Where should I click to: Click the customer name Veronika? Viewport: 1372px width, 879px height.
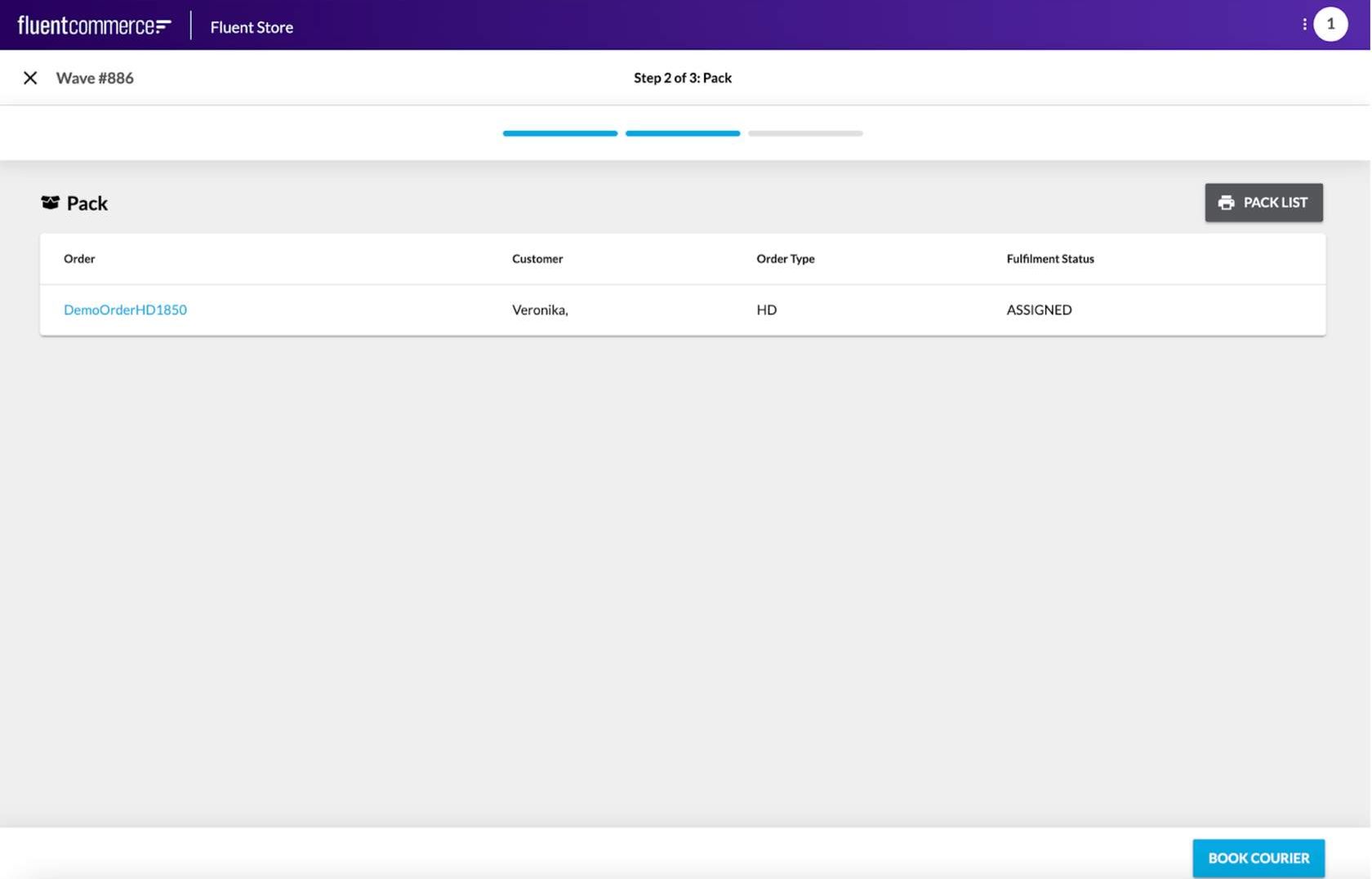540,310
